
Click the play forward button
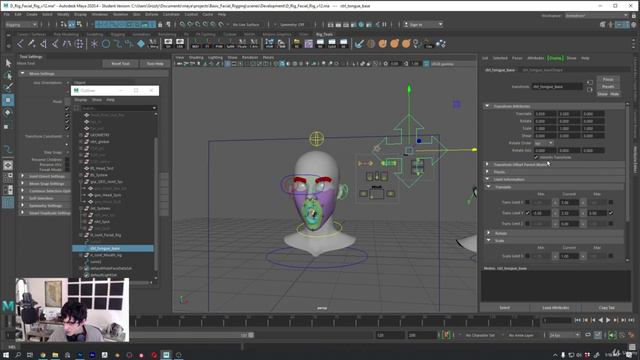[x=608, y=320]
